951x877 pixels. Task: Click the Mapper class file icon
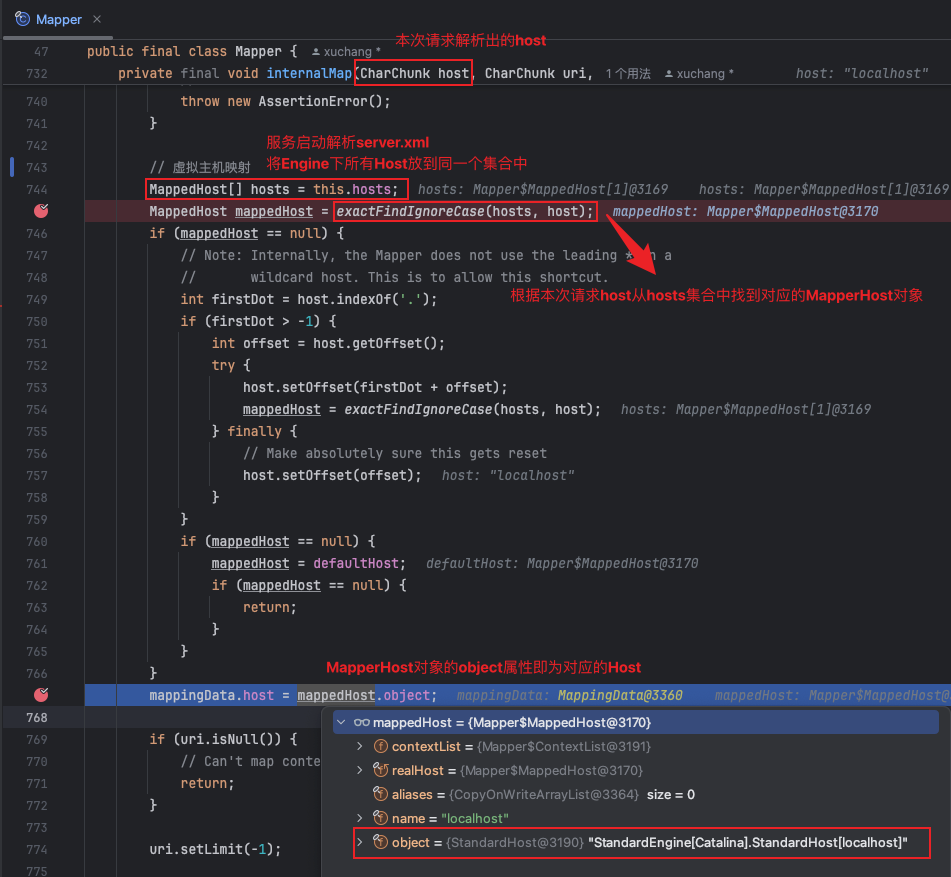22,19
